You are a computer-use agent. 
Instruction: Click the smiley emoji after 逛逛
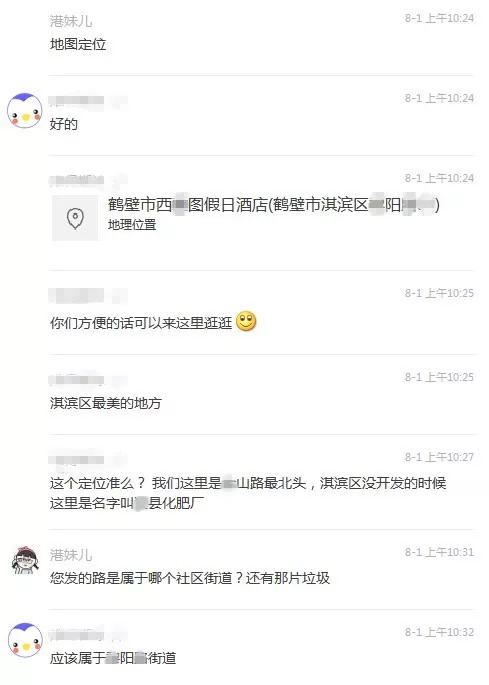246,322
